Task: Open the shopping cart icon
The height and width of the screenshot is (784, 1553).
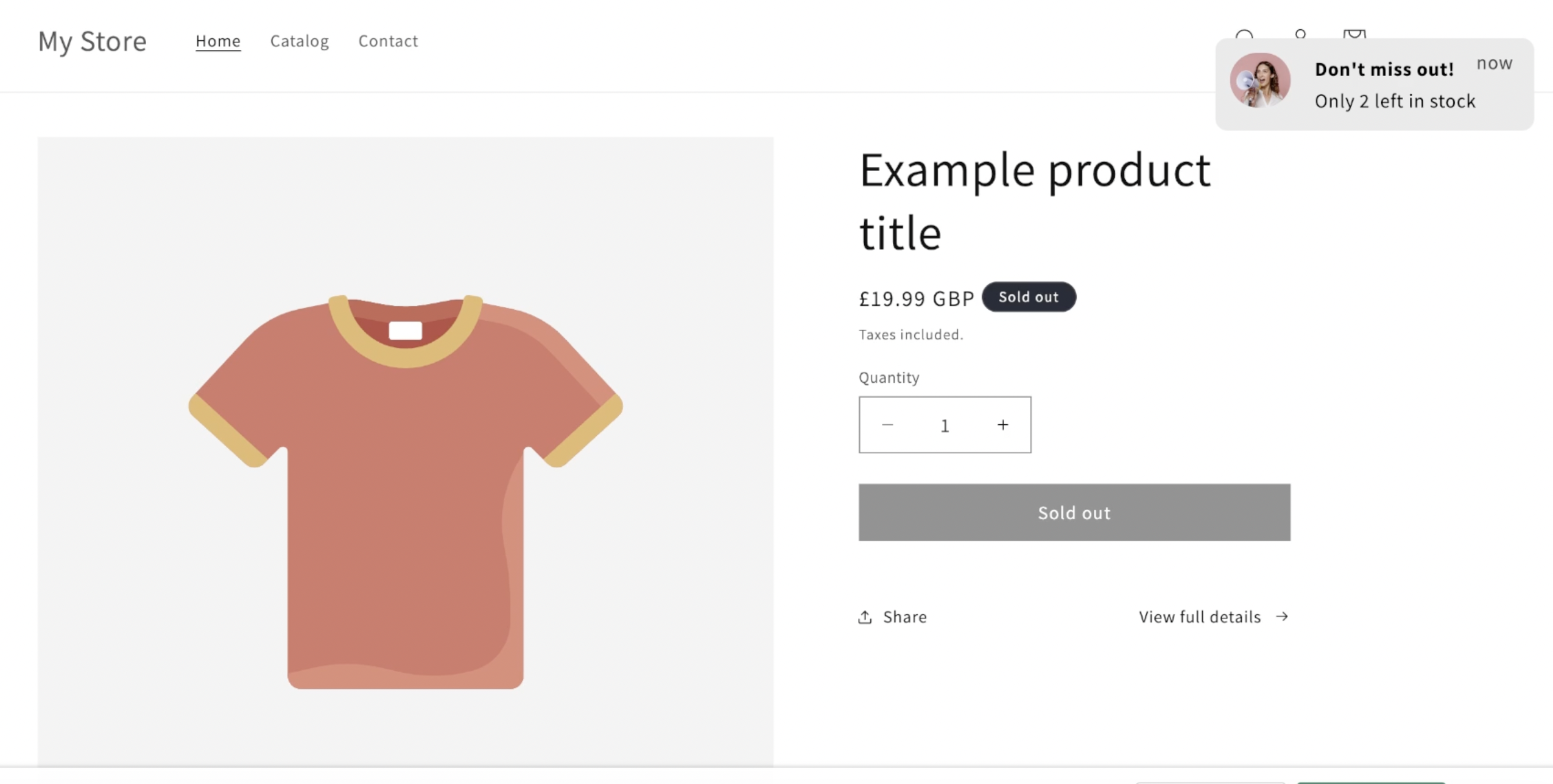Action: coord(1354,35)
